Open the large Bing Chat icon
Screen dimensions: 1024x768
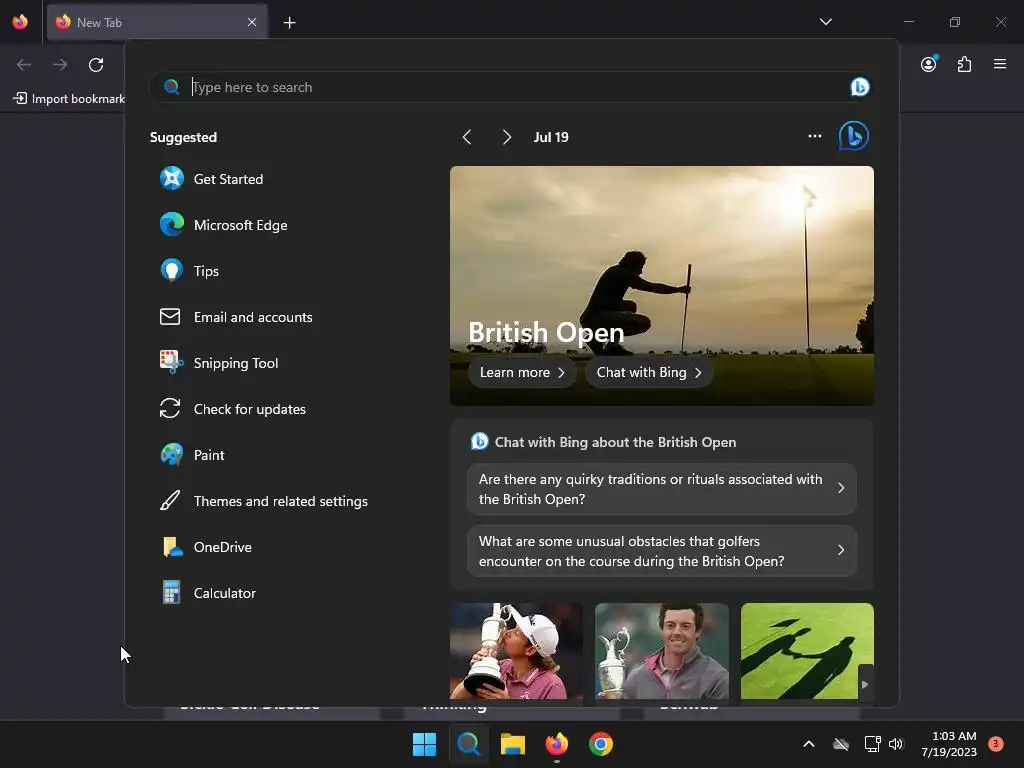854,136
